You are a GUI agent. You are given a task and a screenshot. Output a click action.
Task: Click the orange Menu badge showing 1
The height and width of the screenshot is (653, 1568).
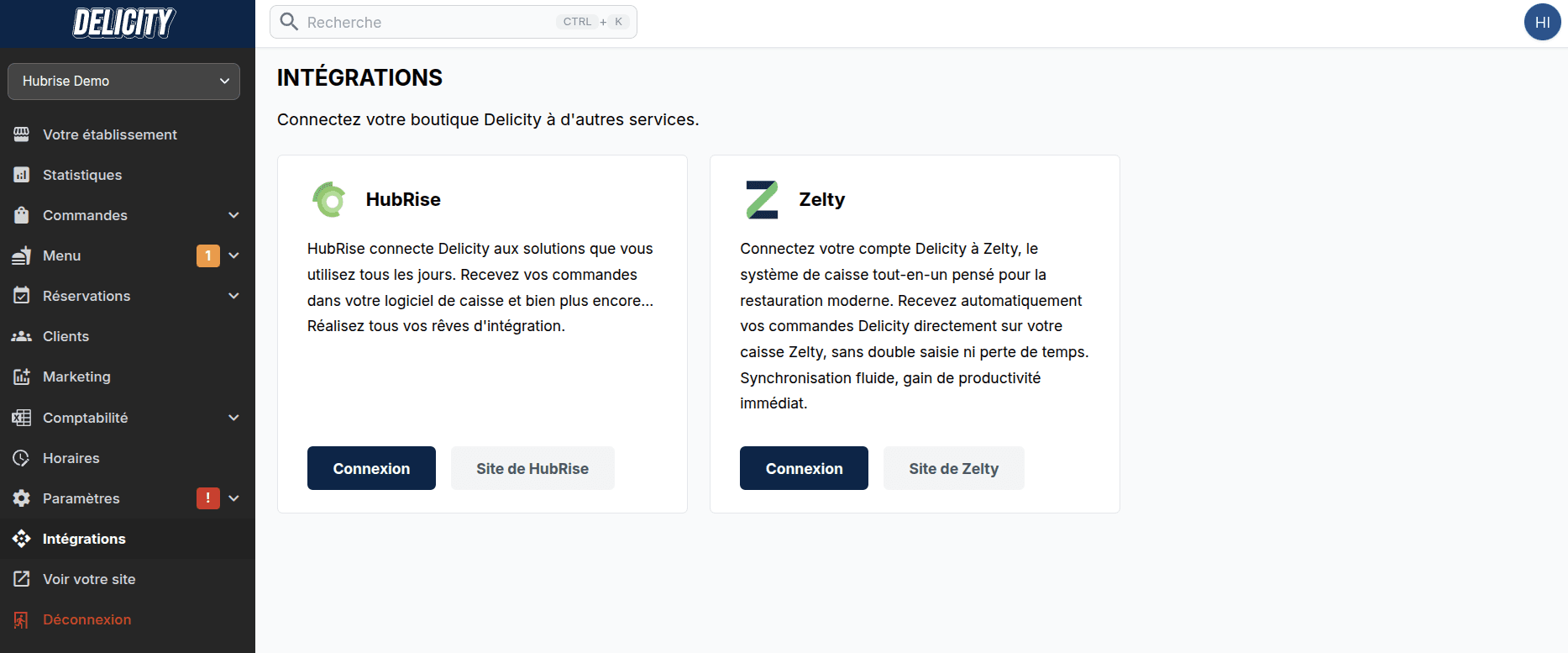tap(208, 255)
